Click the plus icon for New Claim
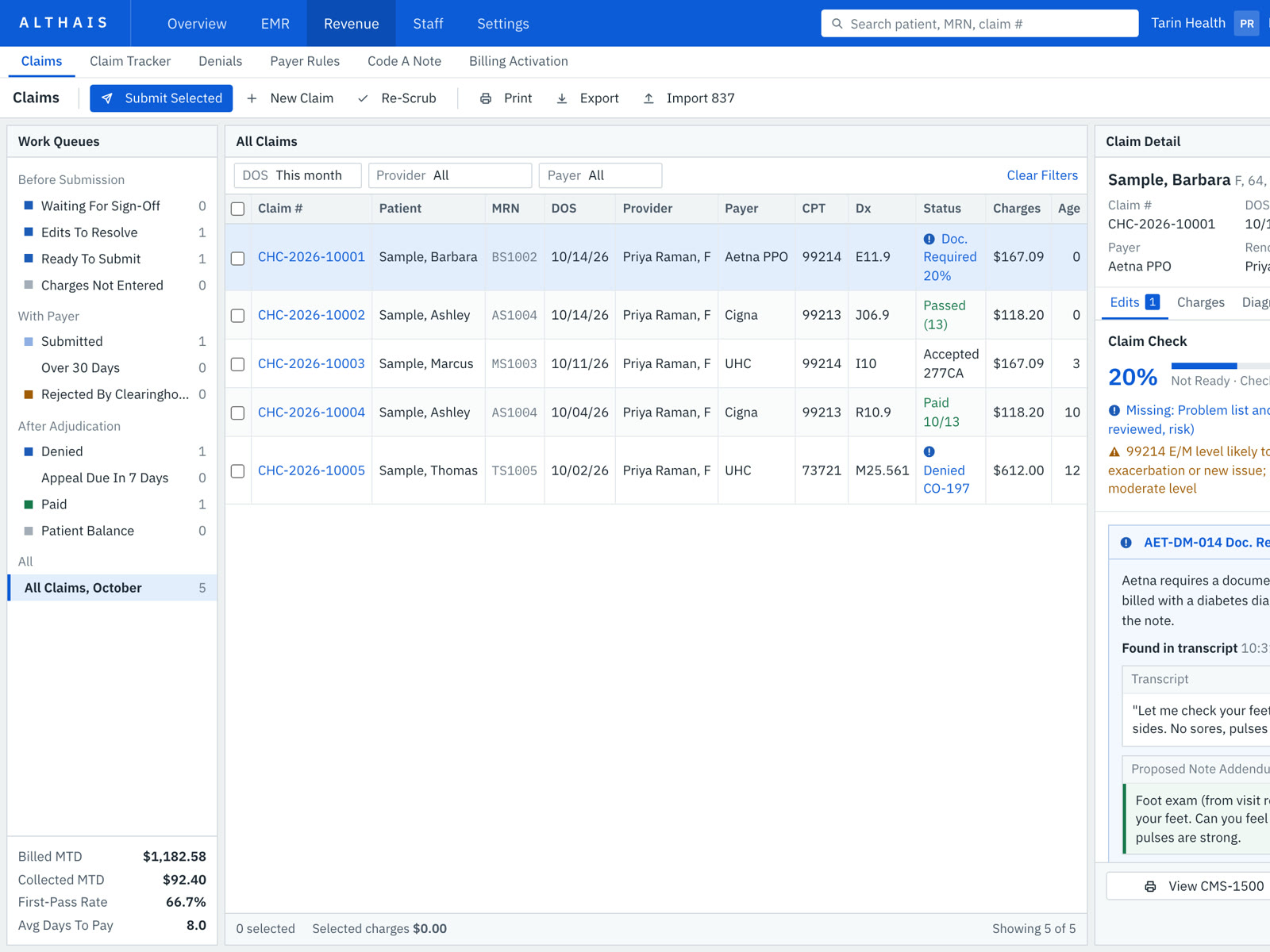1270x952 pixels. [x=252, y=98]
